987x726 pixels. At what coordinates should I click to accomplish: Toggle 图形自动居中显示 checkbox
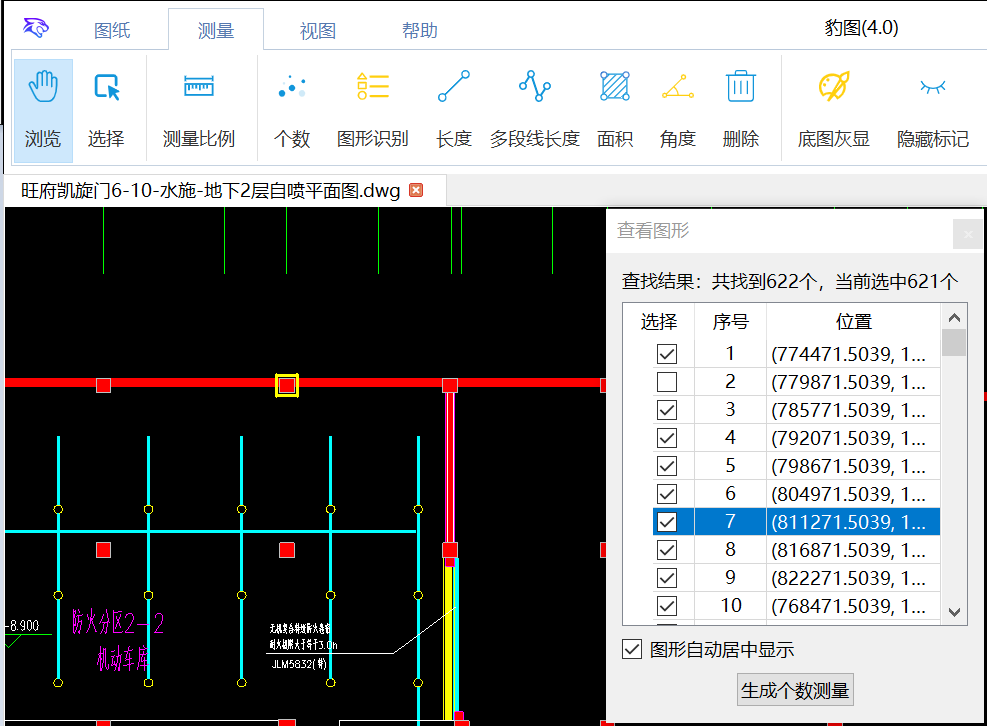pyautogui.click(x=632, y=649)
